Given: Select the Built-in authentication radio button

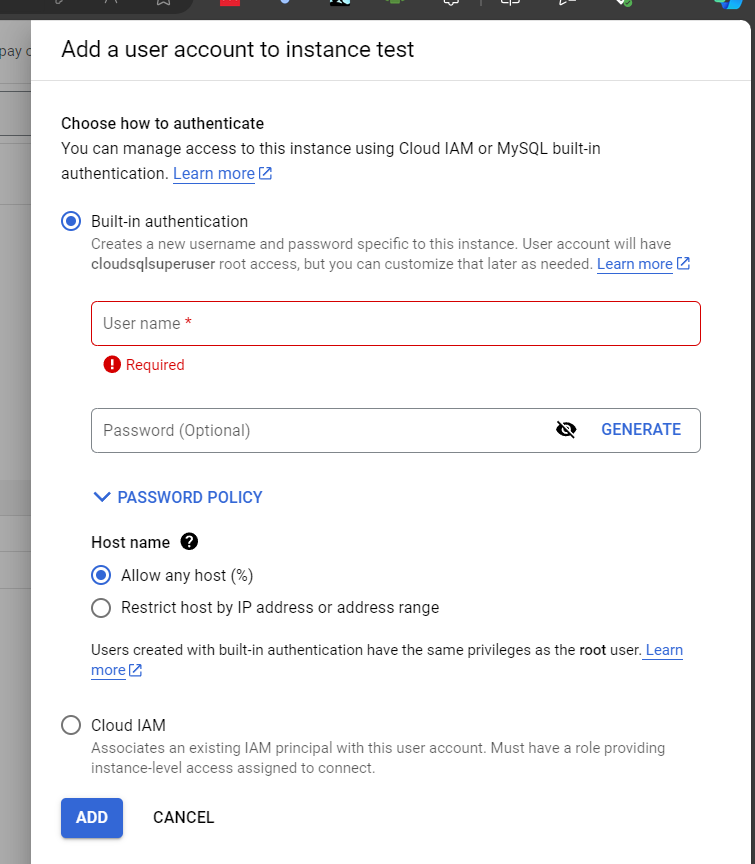Looking at the screenshot, I should [x=71, y=221].
